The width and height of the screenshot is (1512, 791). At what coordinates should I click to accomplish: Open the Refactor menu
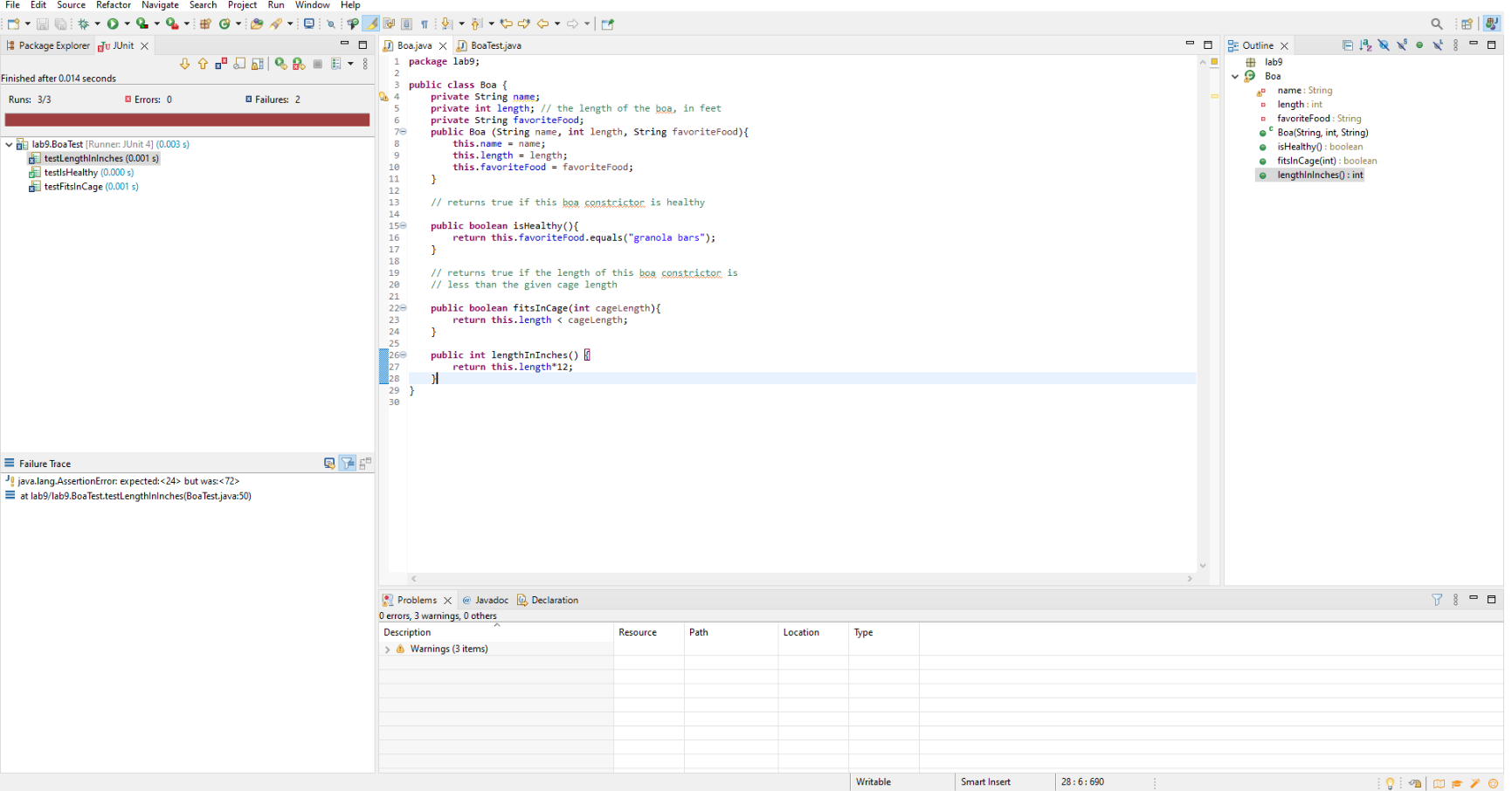pos(114,5)
